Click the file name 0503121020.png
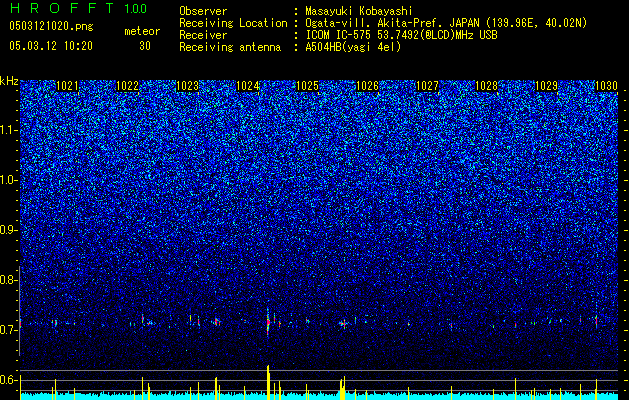Viewport: 629px width, 400px height. coord(51,26)
